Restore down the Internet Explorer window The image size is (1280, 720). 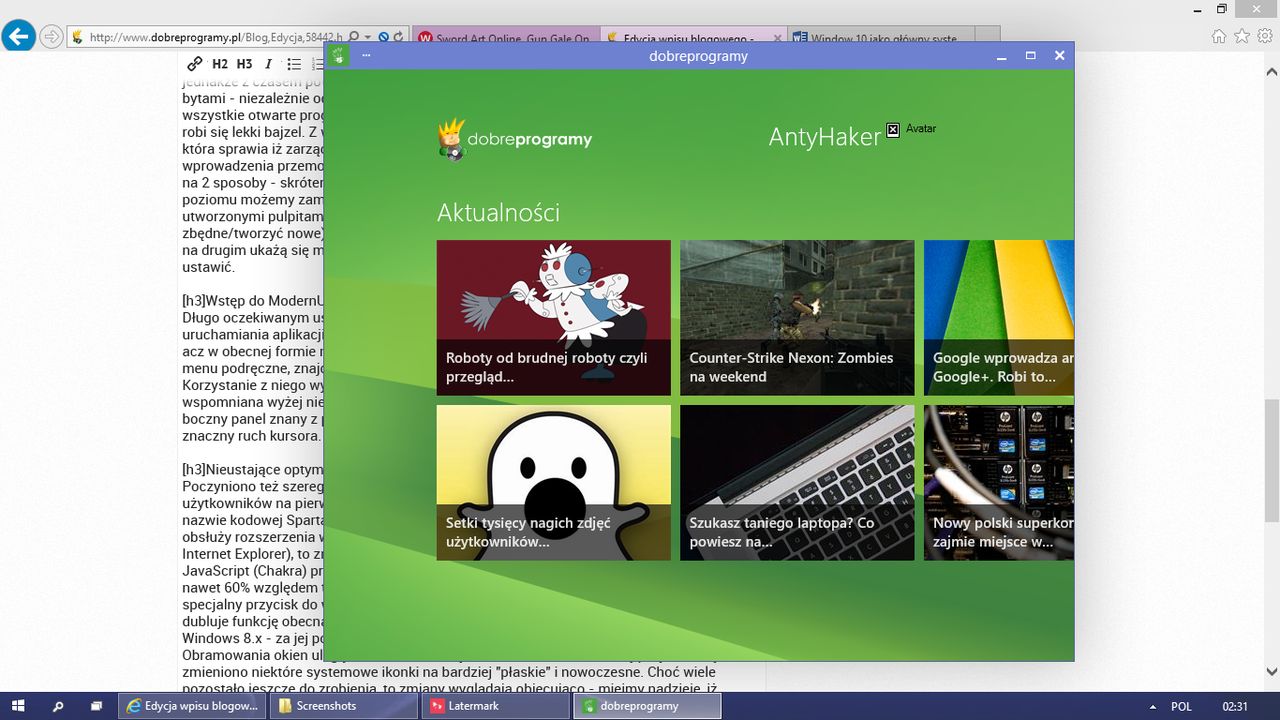pyautogui.click(x=1221, y=9)
